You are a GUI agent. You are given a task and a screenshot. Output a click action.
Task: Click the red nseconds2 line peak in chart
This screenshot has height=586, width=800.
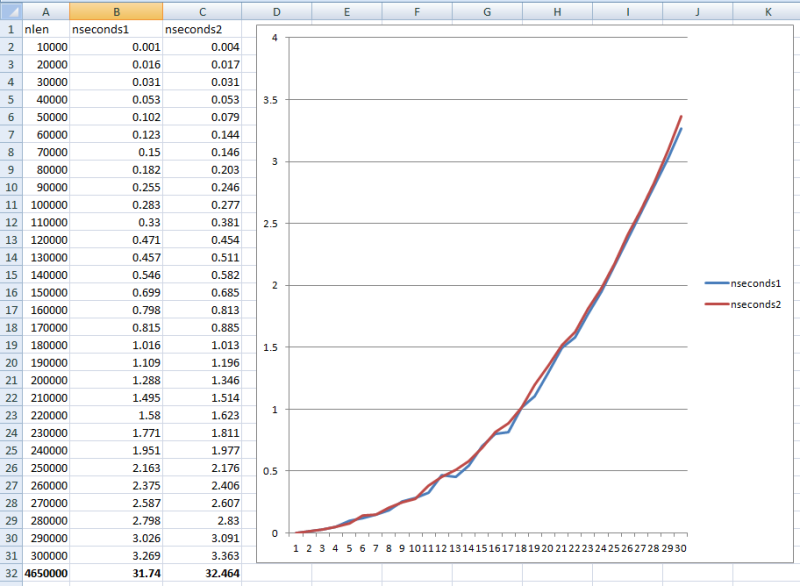(x=681, y=117)
